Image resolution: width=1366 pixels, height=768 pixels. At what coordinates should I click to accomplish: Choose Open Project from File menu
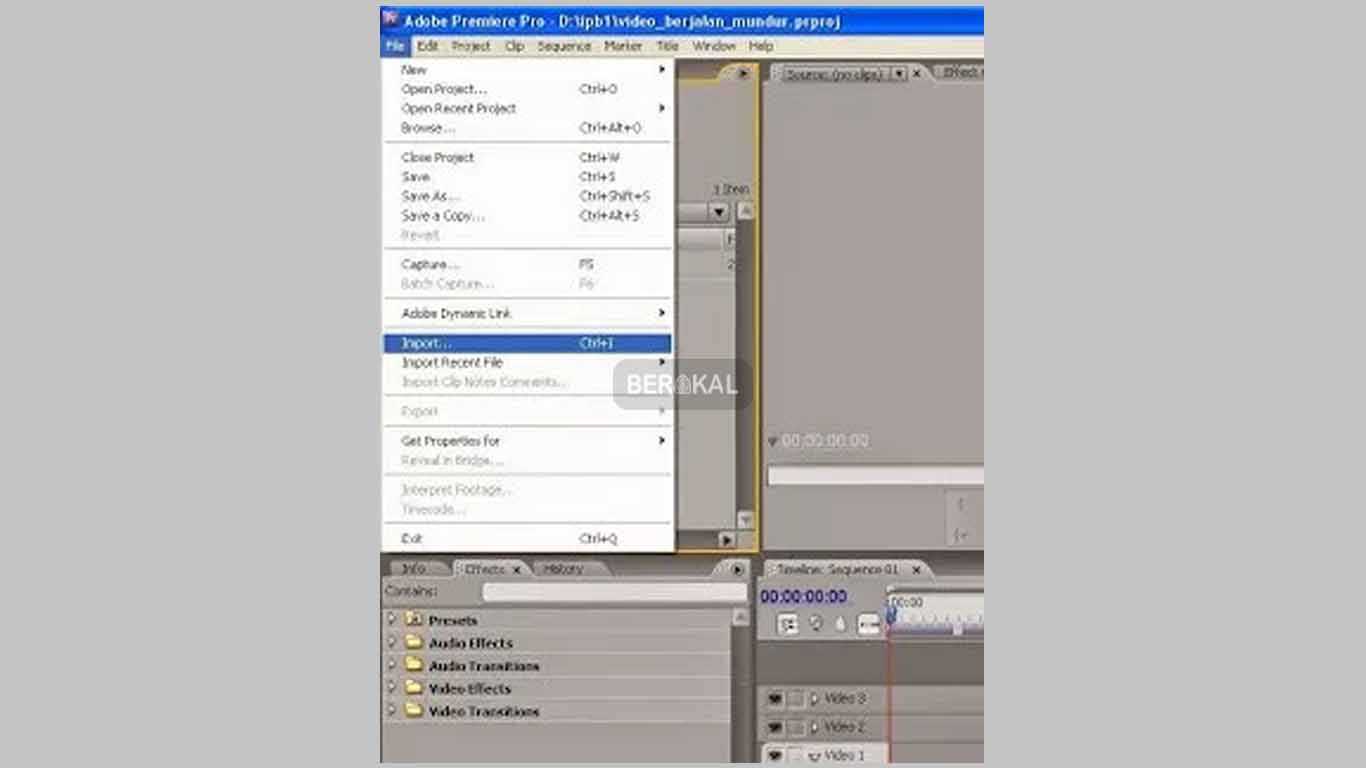click(528, 89)
